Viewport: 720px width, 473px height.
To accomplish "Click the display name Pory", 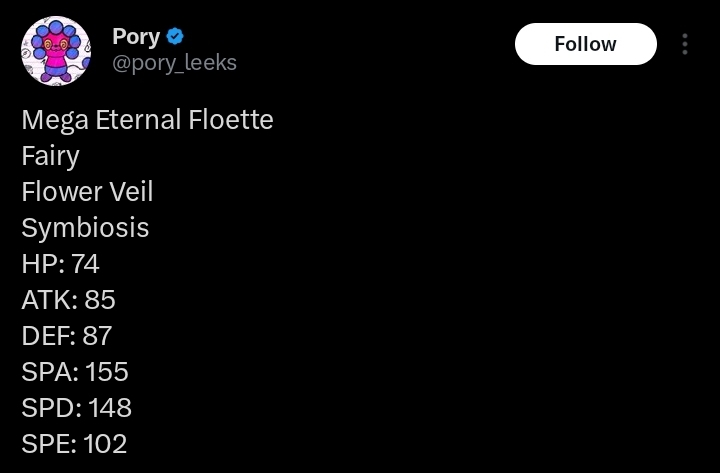I will click(136, 37).
